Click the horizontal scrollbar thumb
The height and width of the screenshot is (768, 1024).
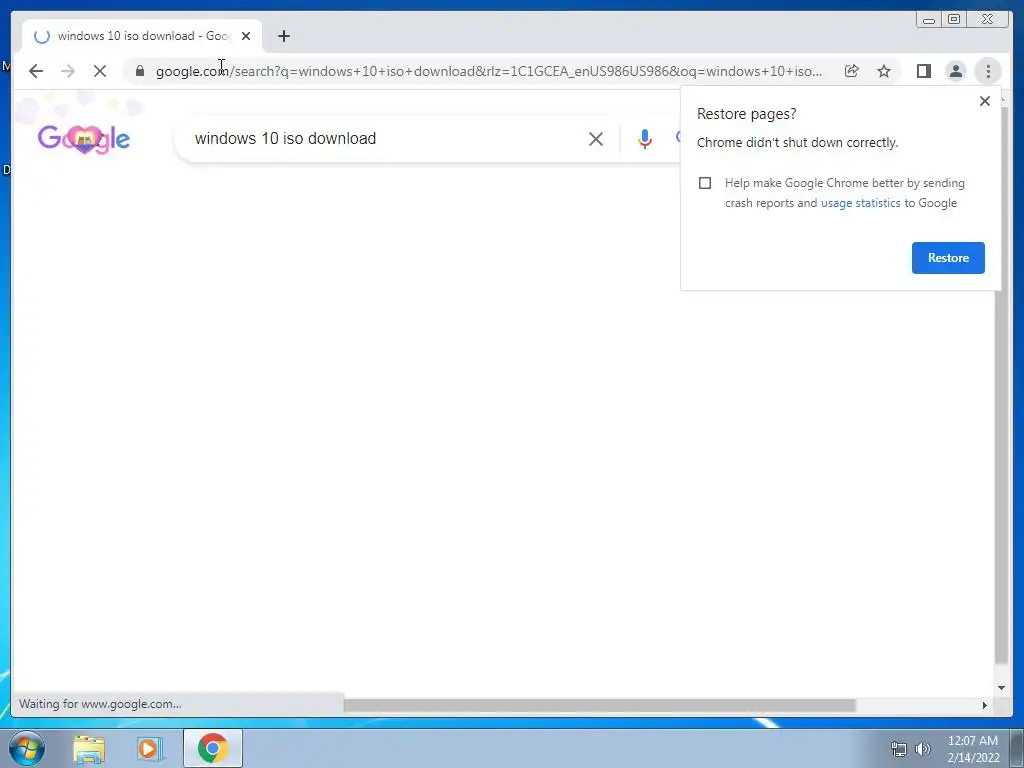click(600, 705)
